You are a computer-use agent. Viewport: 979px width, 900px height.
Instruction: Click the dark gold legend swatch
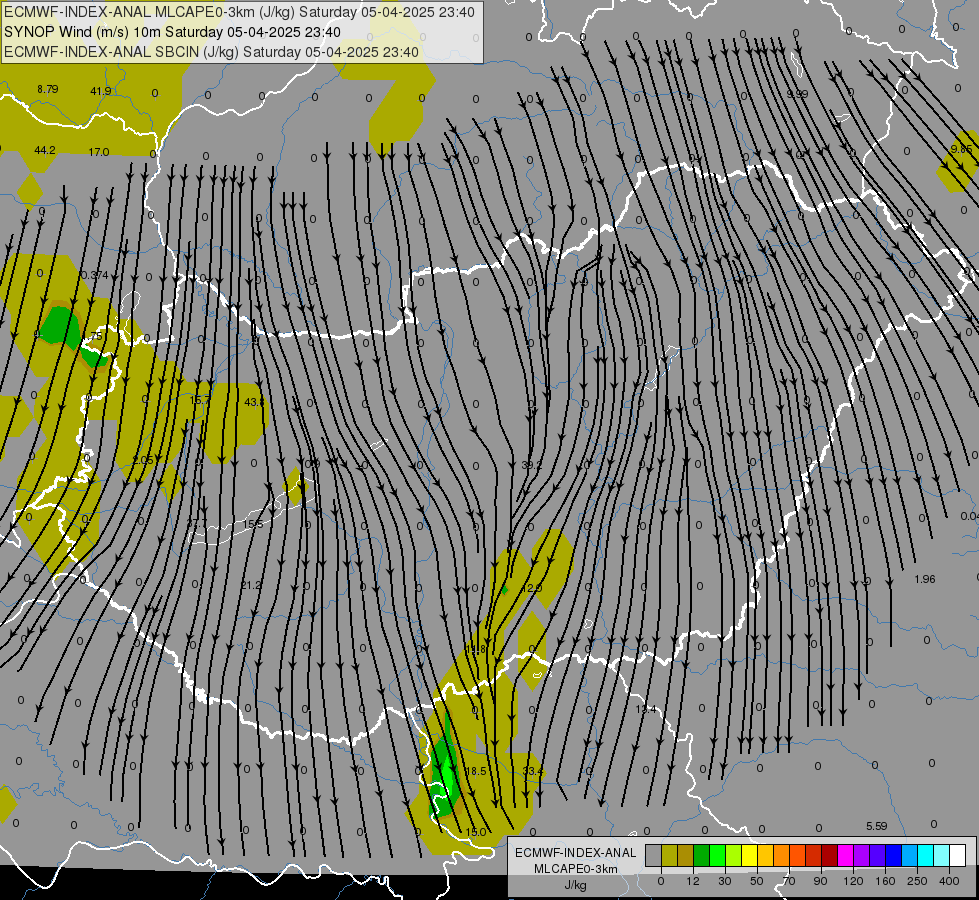pyautogui.click(x=686, y=856)
